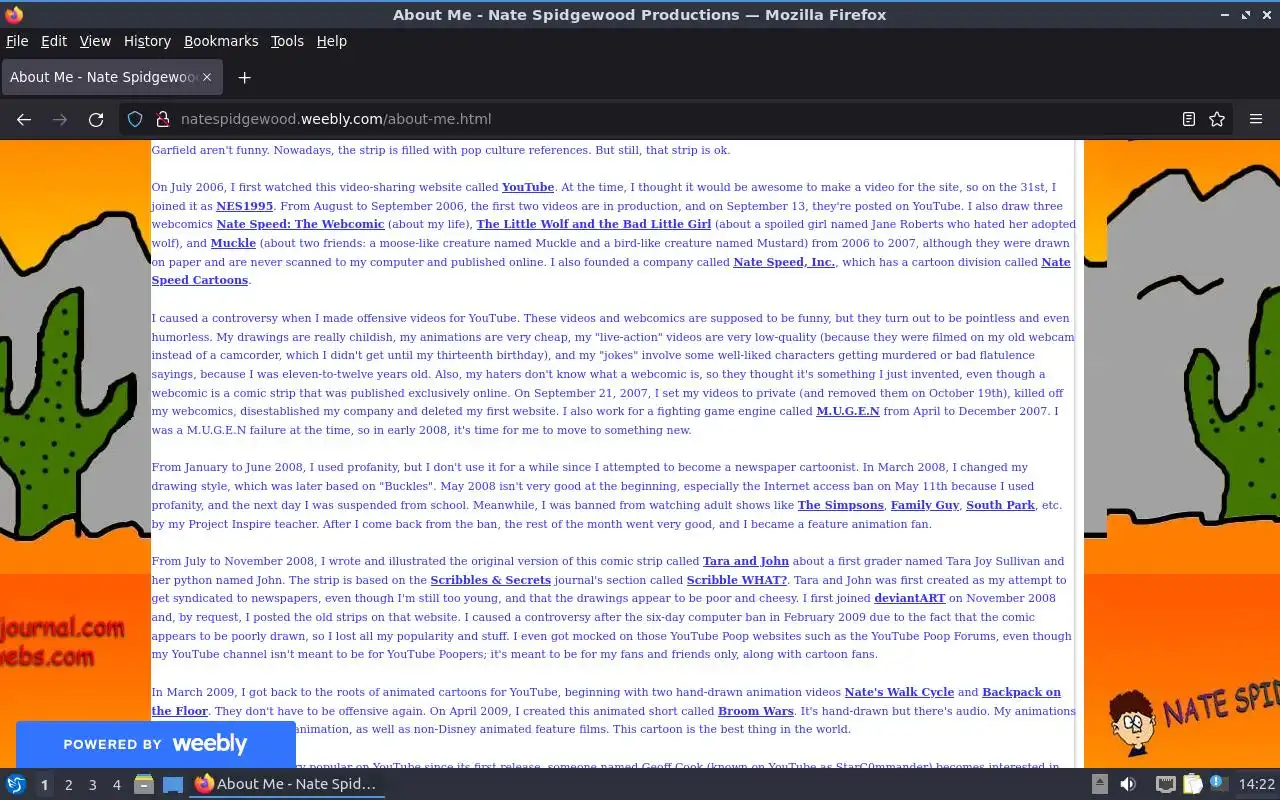The height and width of the screenshot is (800, 1280).
Task: Open The Simpsons link
Action: click(x=841, y=505)
